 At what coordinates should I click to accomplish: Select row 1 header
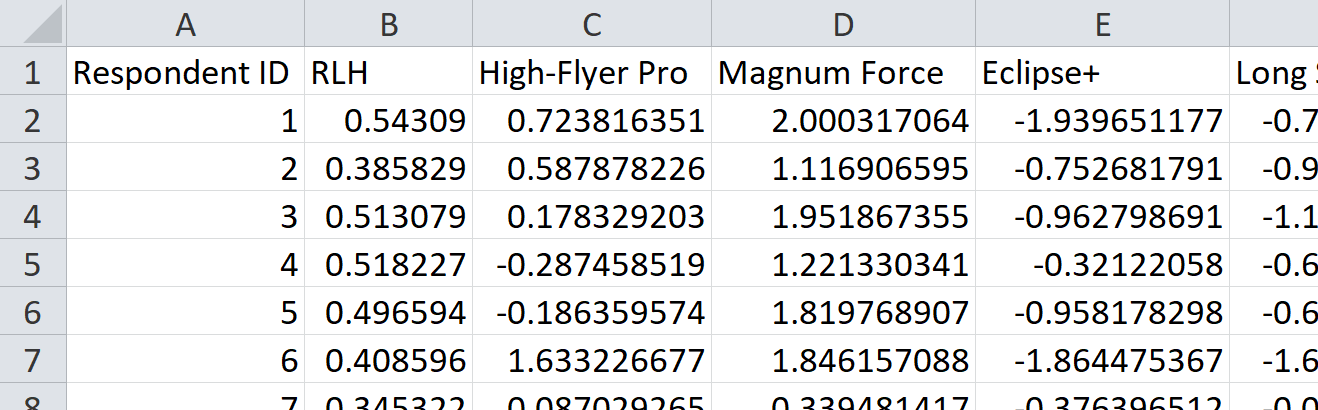(x=33, y=73)
